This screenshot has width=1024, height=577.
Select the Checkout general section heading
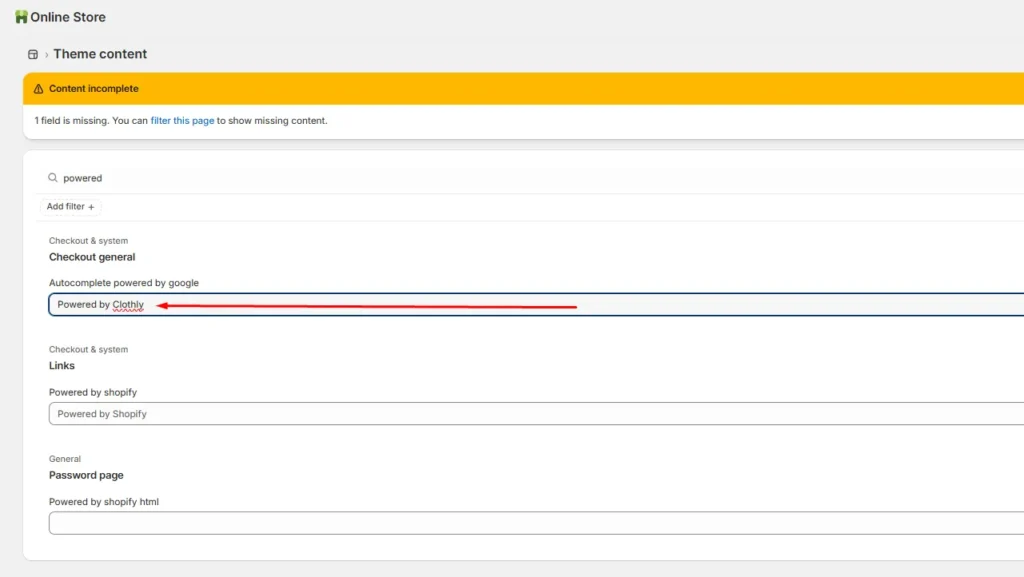[x=92, y=257]
